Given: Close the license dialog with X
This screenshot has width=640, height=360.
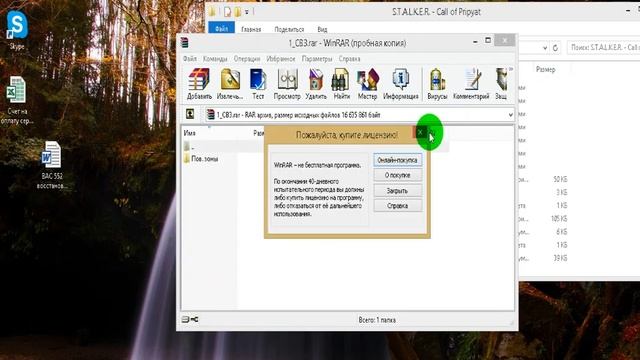Looking at the screenshot, I should (x=420, y=132).
